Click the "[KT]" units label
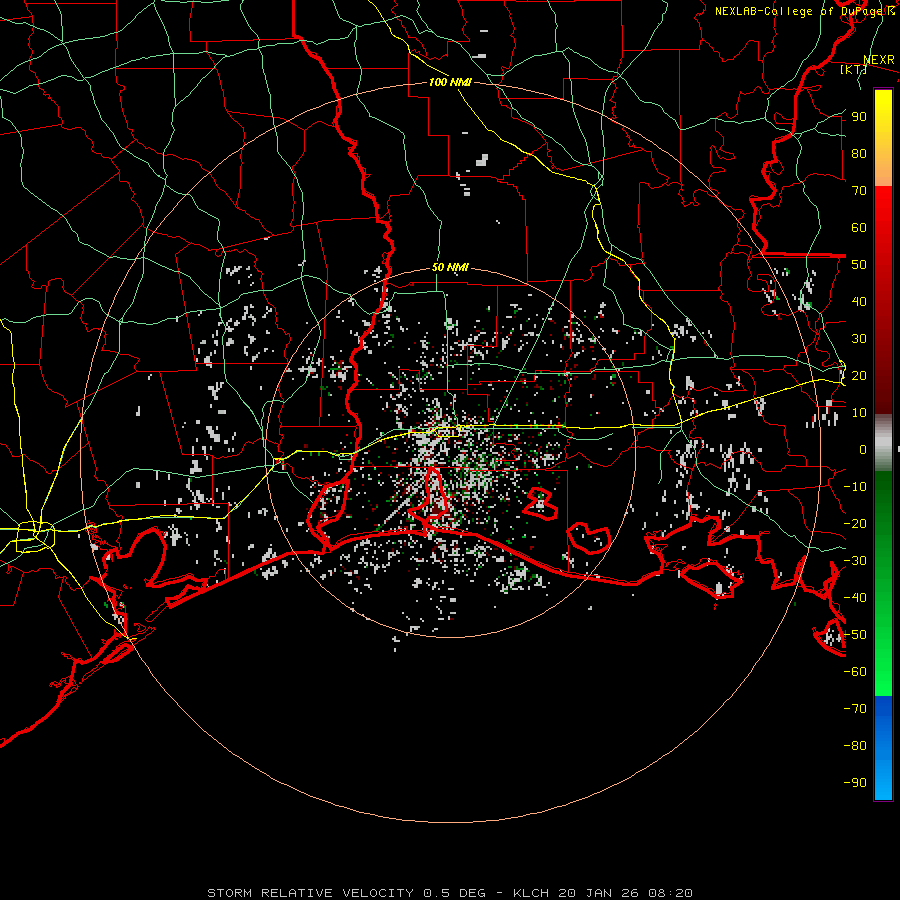900x900 pixels. (854, 70)
